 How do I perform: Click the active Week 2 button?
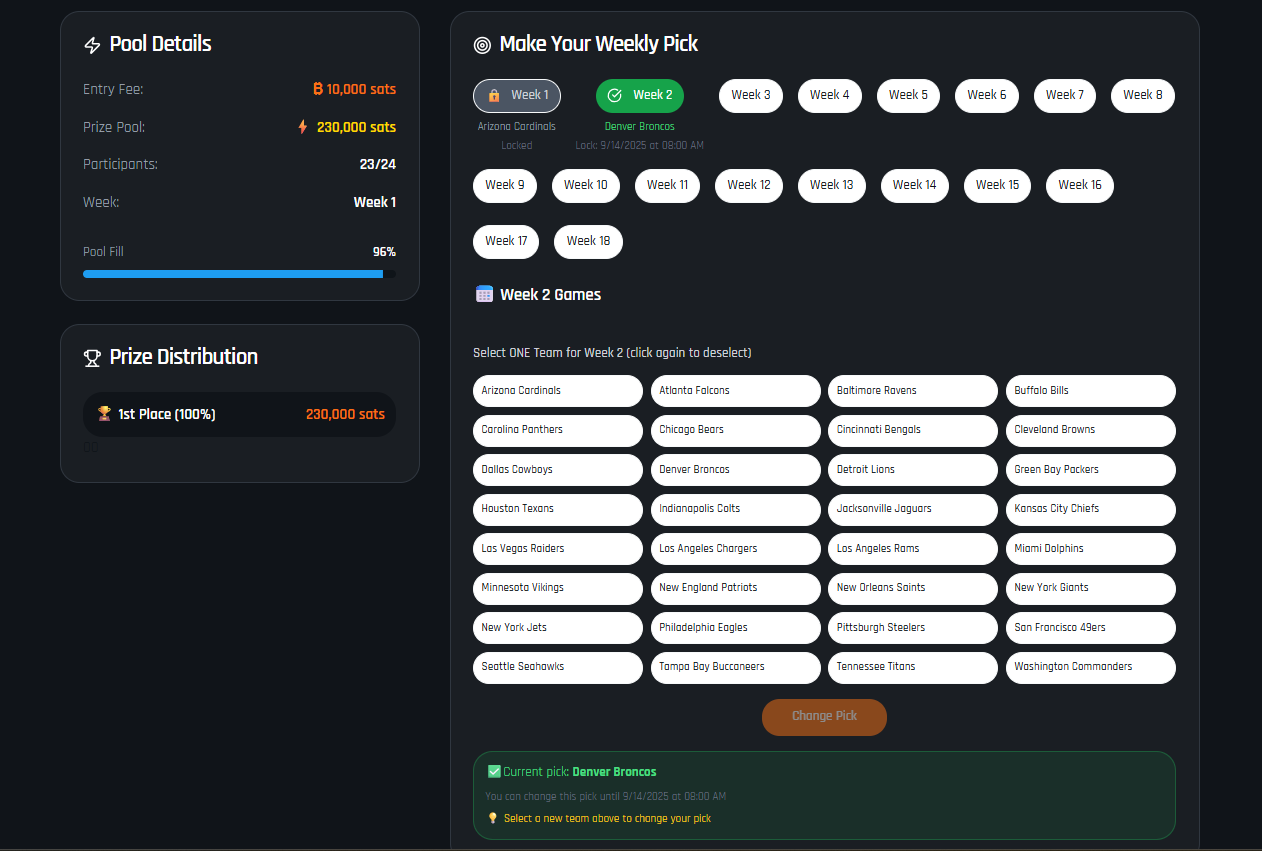[x=640, y=96]
